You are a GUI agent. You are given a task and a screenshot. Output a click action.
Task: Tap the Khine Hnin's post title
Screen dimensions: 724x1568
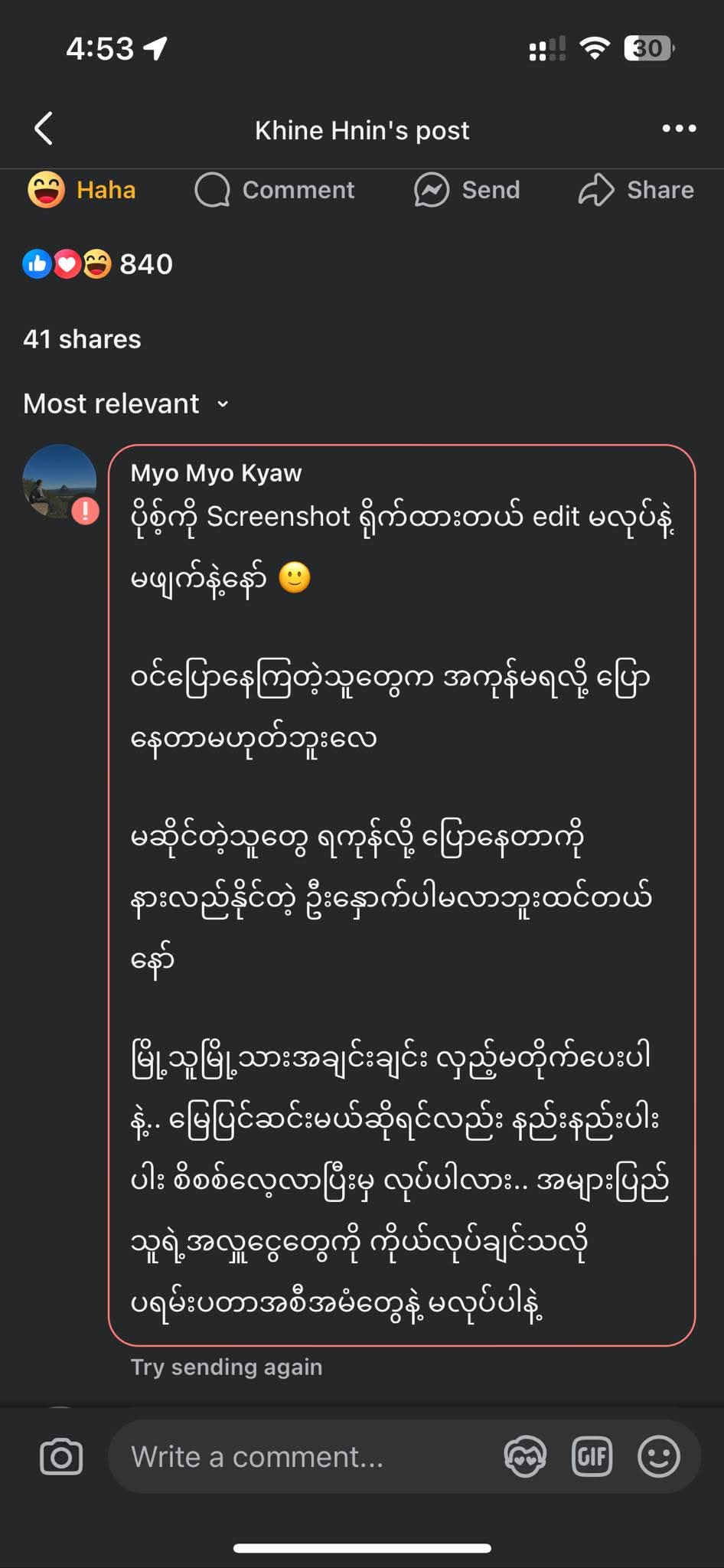point(362,130)
